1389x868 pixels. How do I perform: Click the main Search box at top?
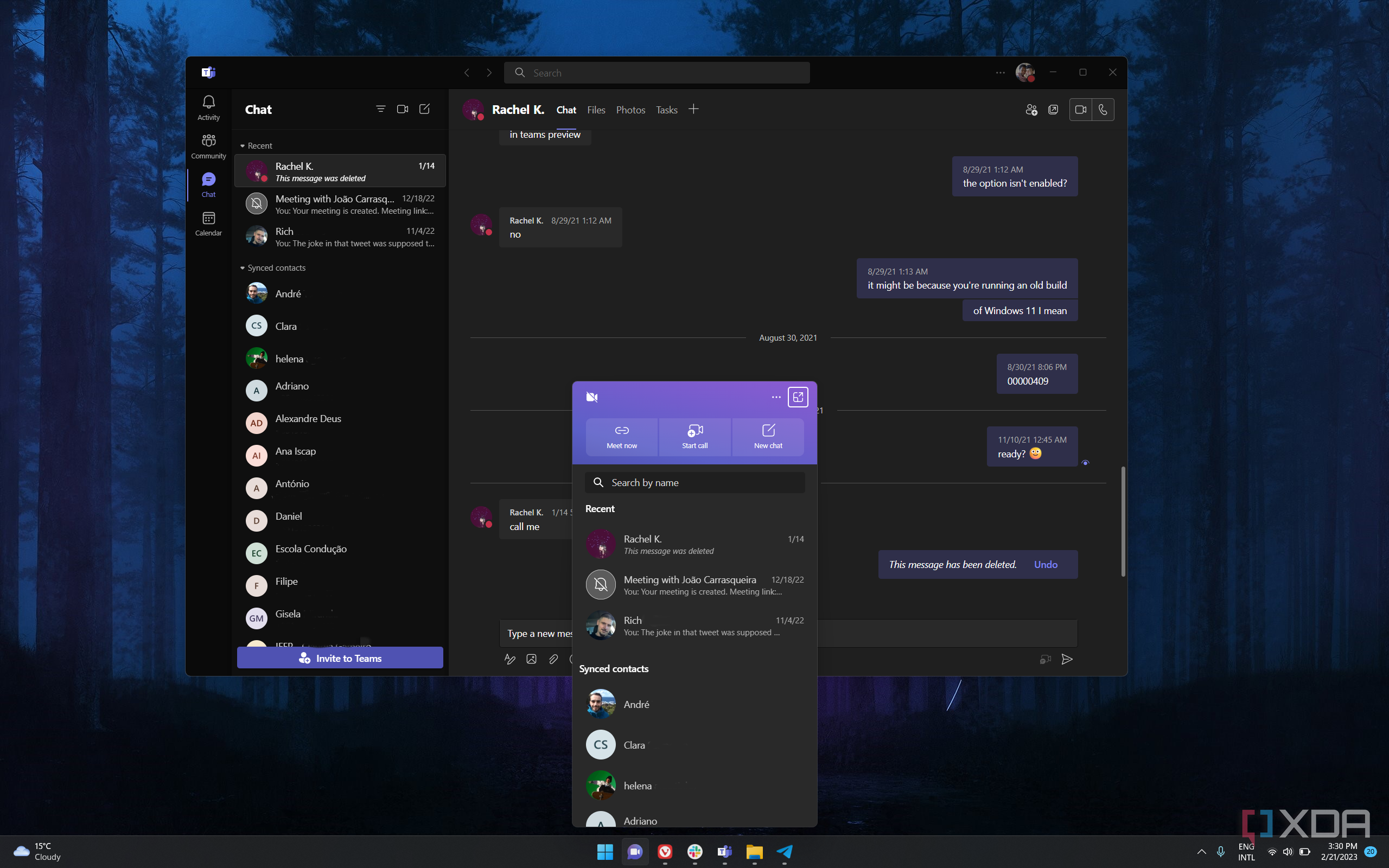(x=657, y=72)
